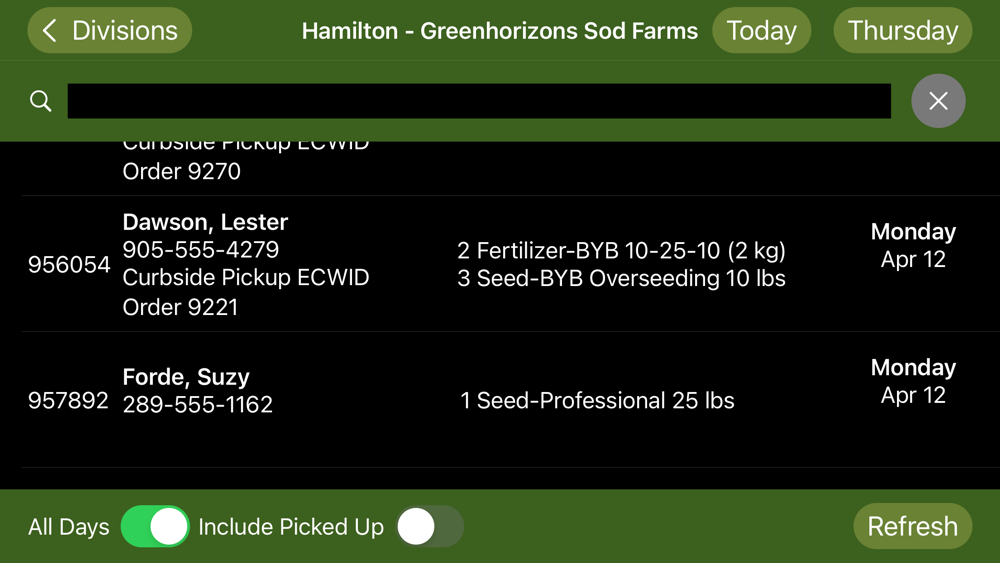Toggle the All Days switch
Viewport: 1000px width, 563px height.
[x=155, y=526]
